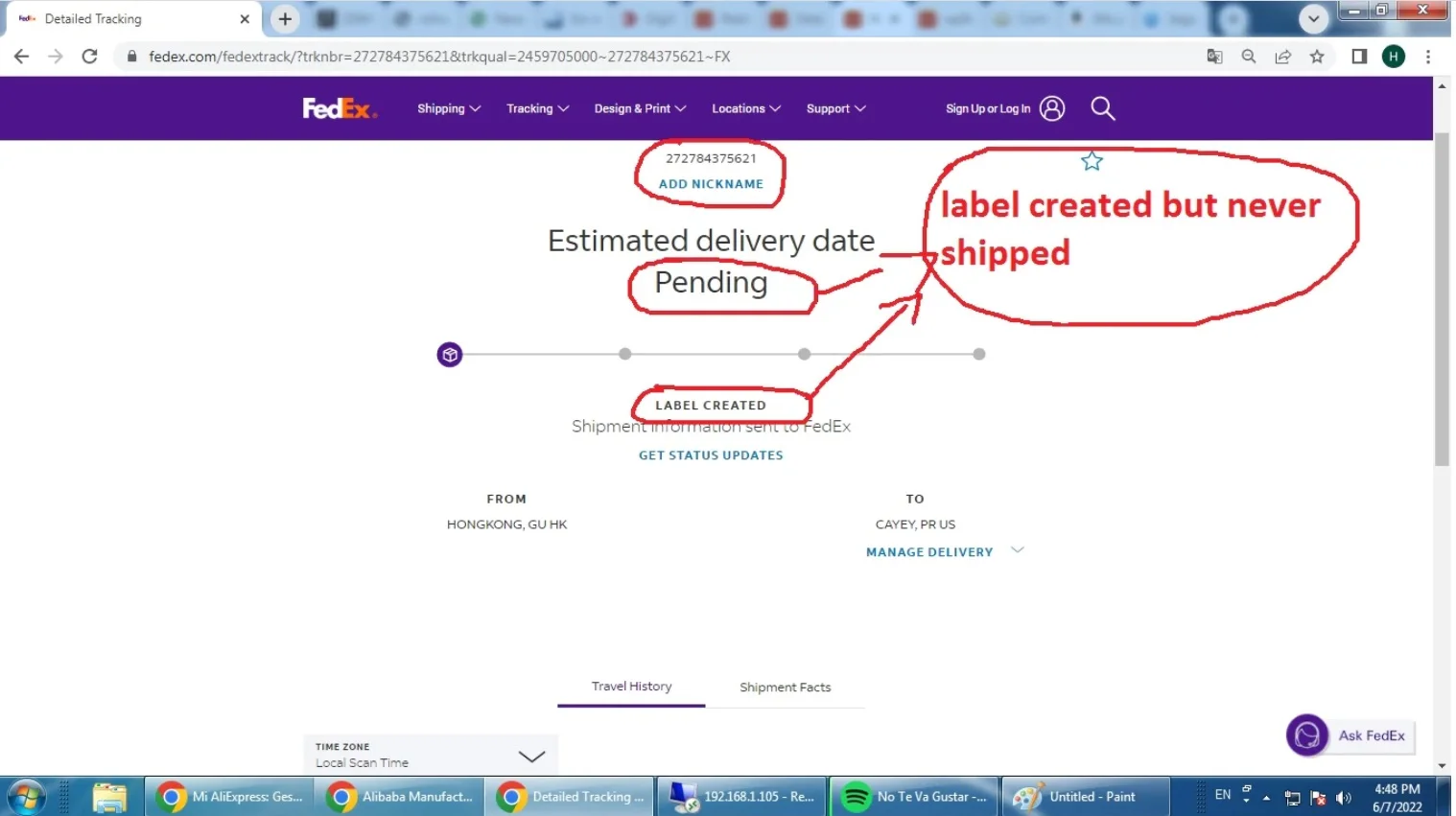Click the LABEL CREATED status text

(x=711, y=406)
